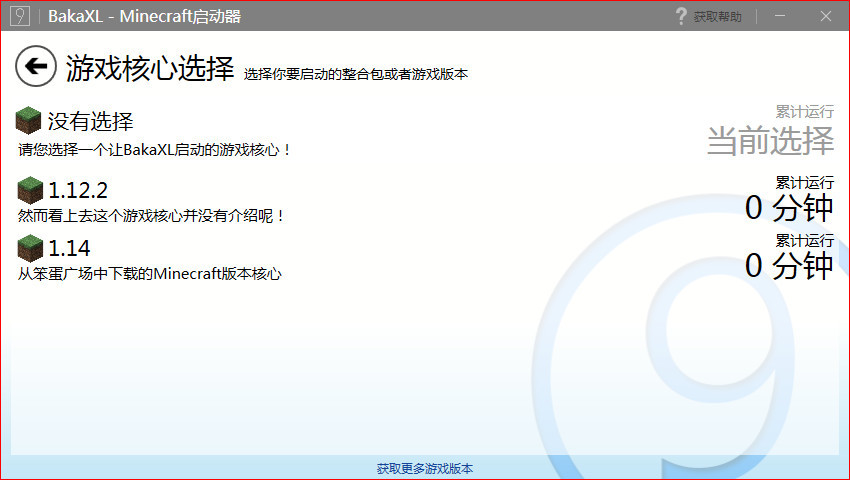Click description 然而看上去这个游戏核心并没有介绍呢
This screenshot has height=480, width=850.
[151, 216]
